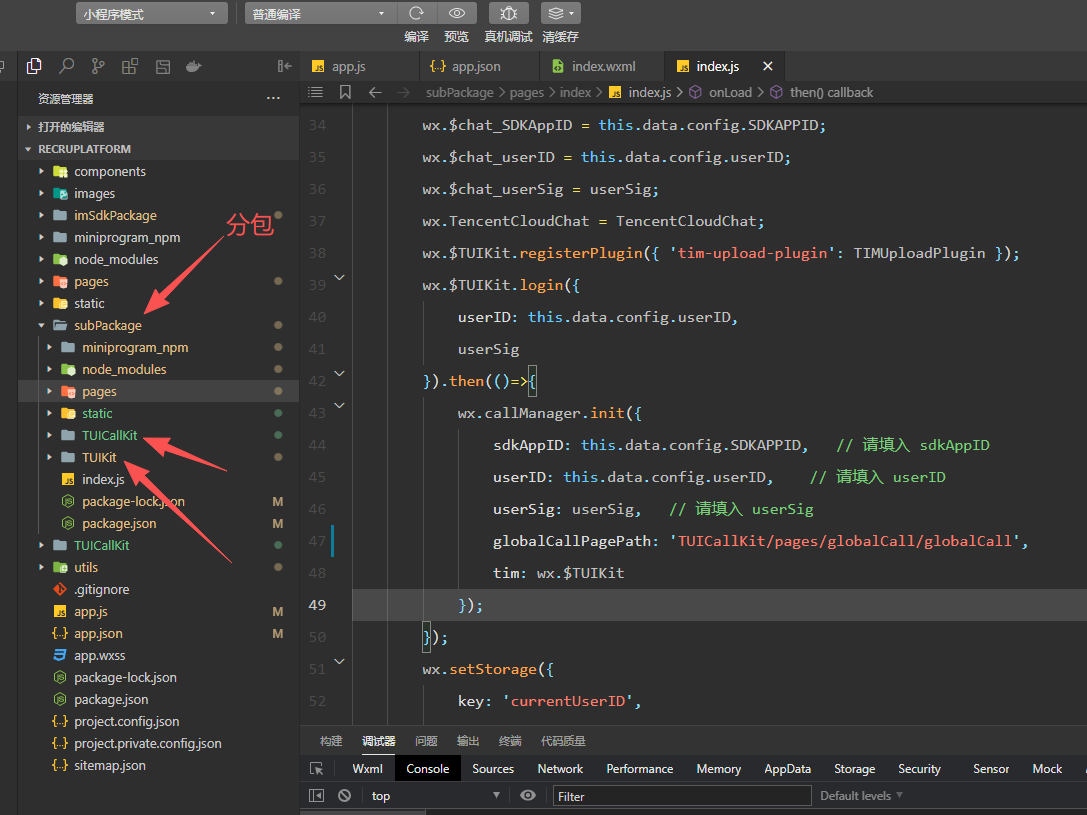The image size is (1087, 815).
Task: Fold the code block at line 39
Action: pyautogui.click(x=340, y=277)
